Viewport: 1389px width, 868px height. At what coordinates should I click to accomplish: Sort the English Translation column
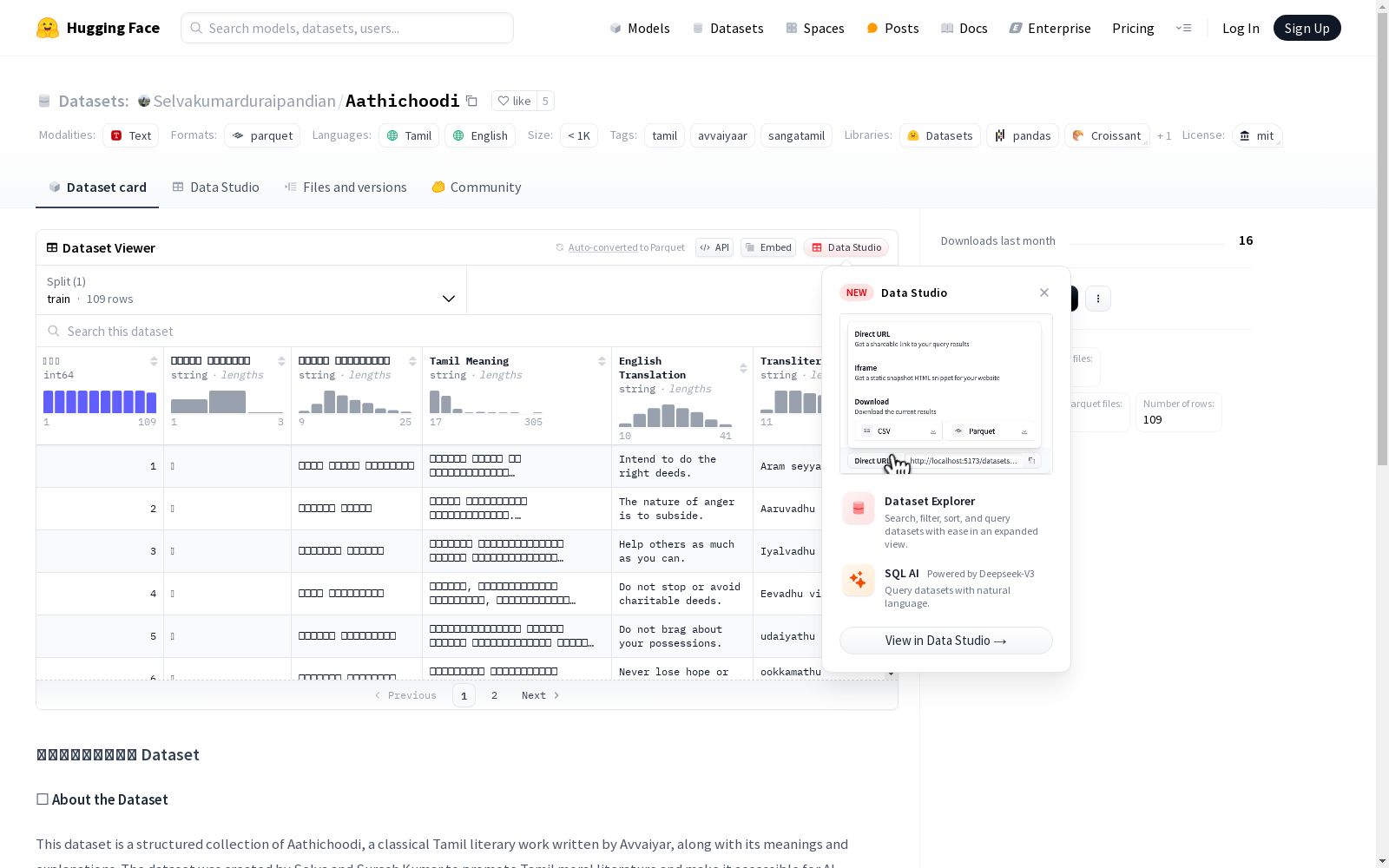click(x=743, y=368)
